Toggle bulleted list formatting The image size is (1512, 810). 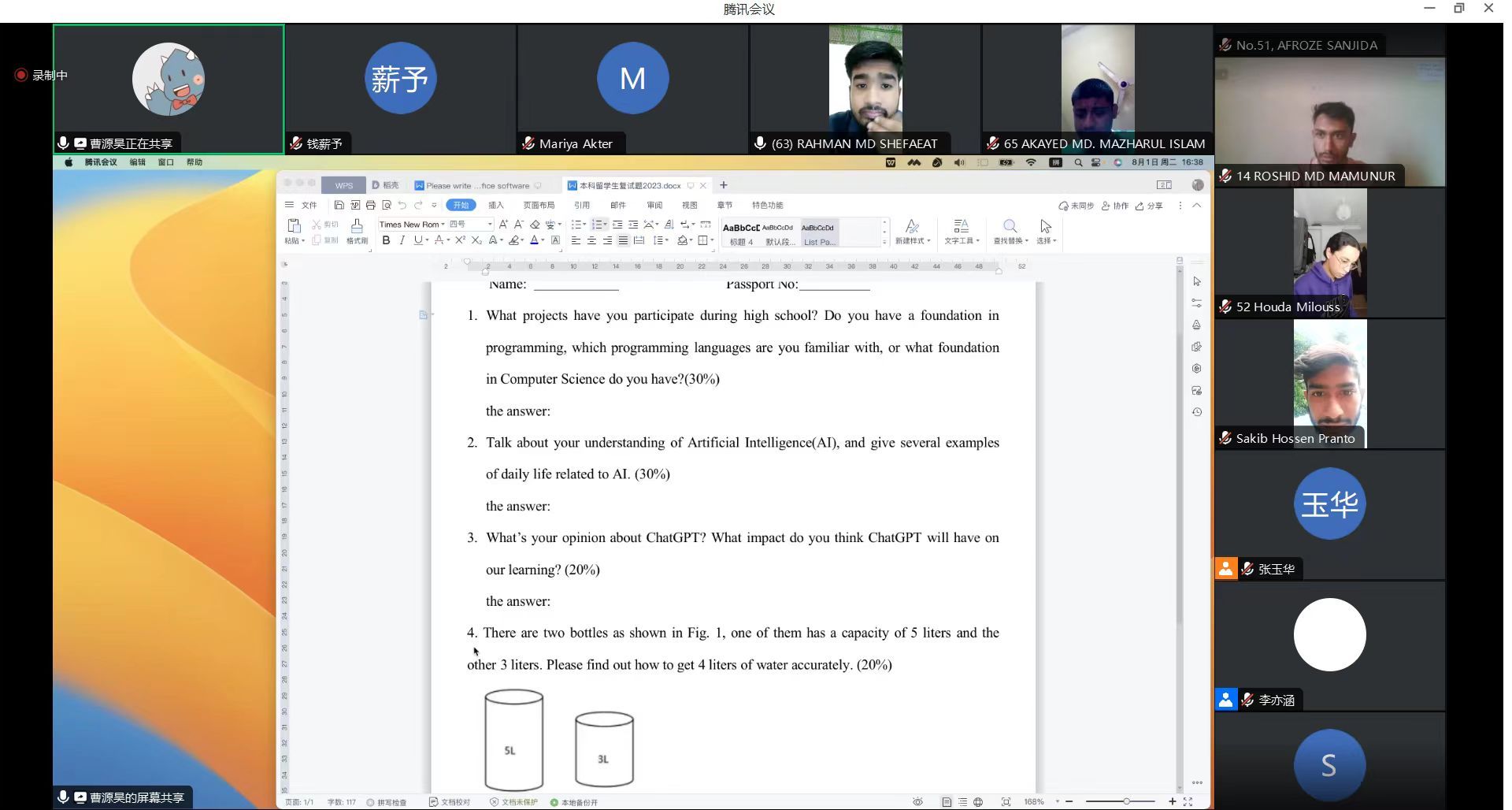576,225
